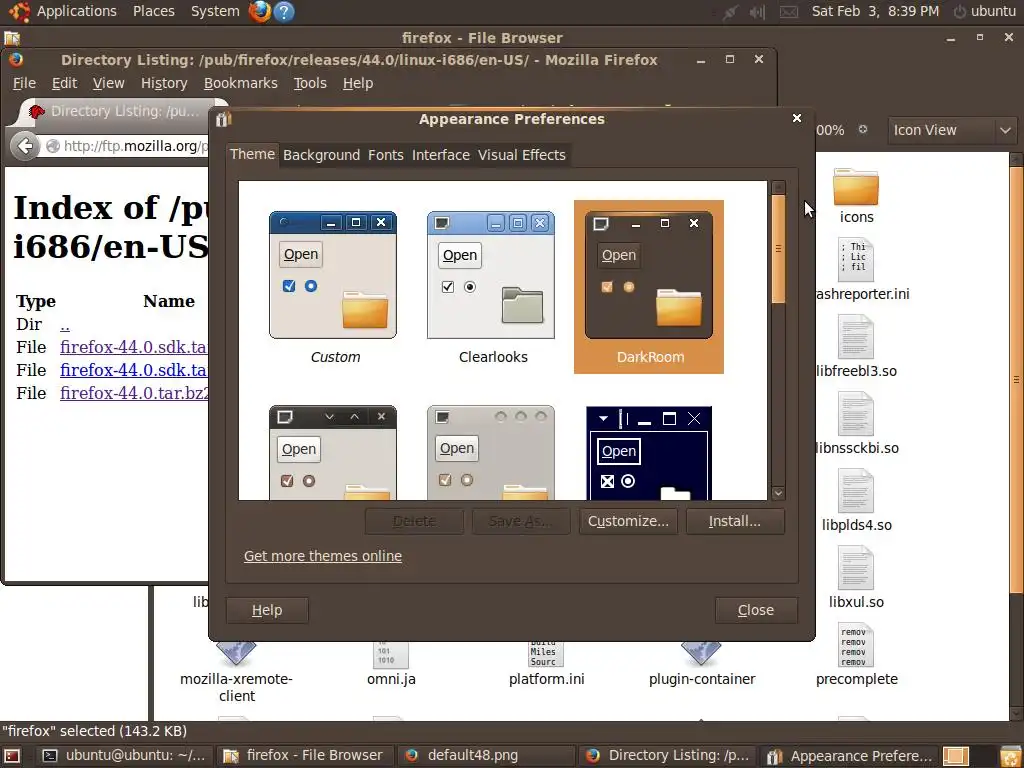This screenshot has width=1024, height=768.
Task: Switch to the Visual Effects tab
Action: [x=522, y=155]
